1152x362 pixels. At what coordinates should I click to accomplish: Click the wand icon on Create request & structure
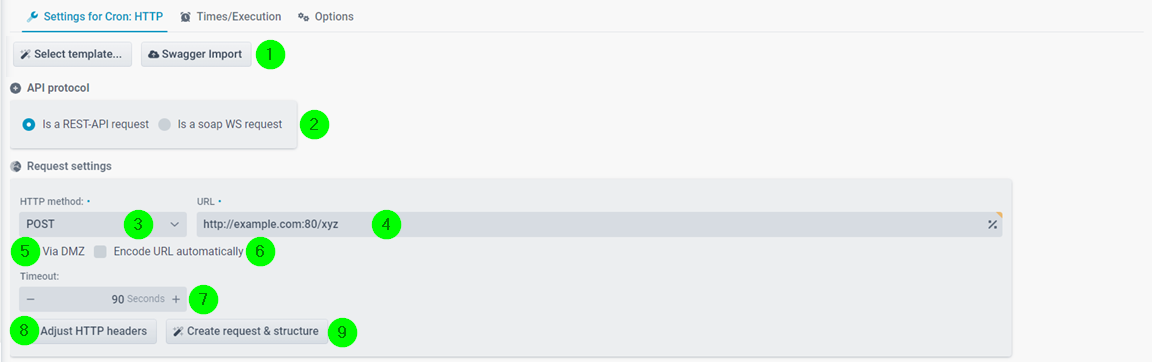pos(178,332)
